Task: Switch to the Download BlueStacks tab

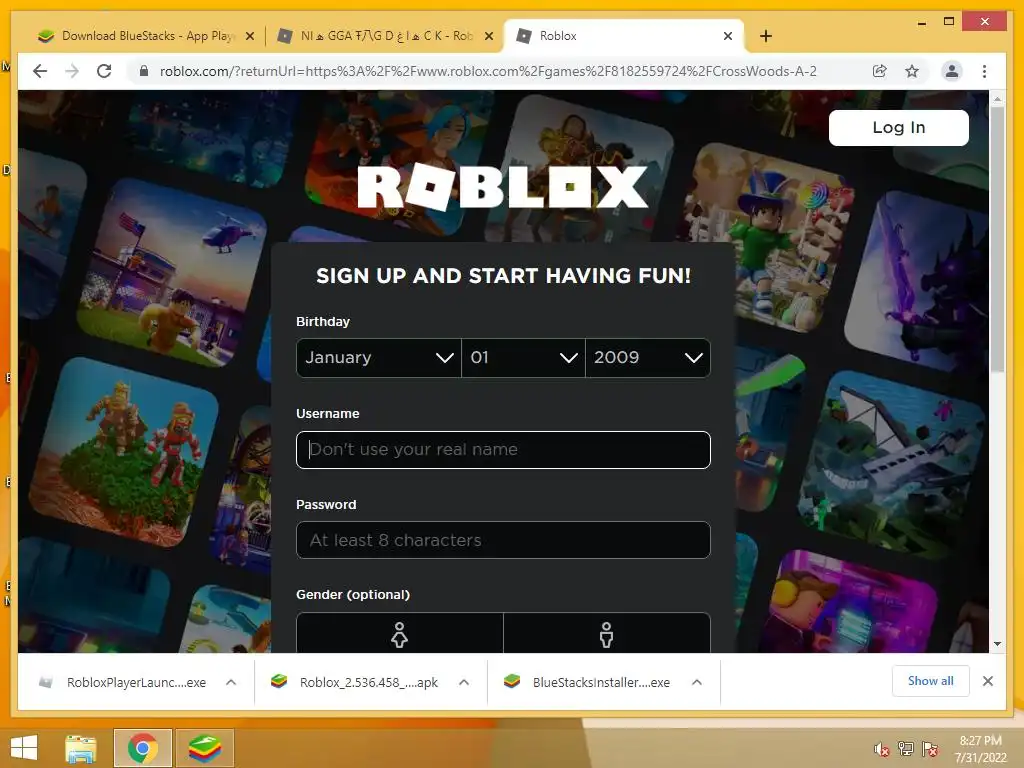Action: click(x=146, y=36)
